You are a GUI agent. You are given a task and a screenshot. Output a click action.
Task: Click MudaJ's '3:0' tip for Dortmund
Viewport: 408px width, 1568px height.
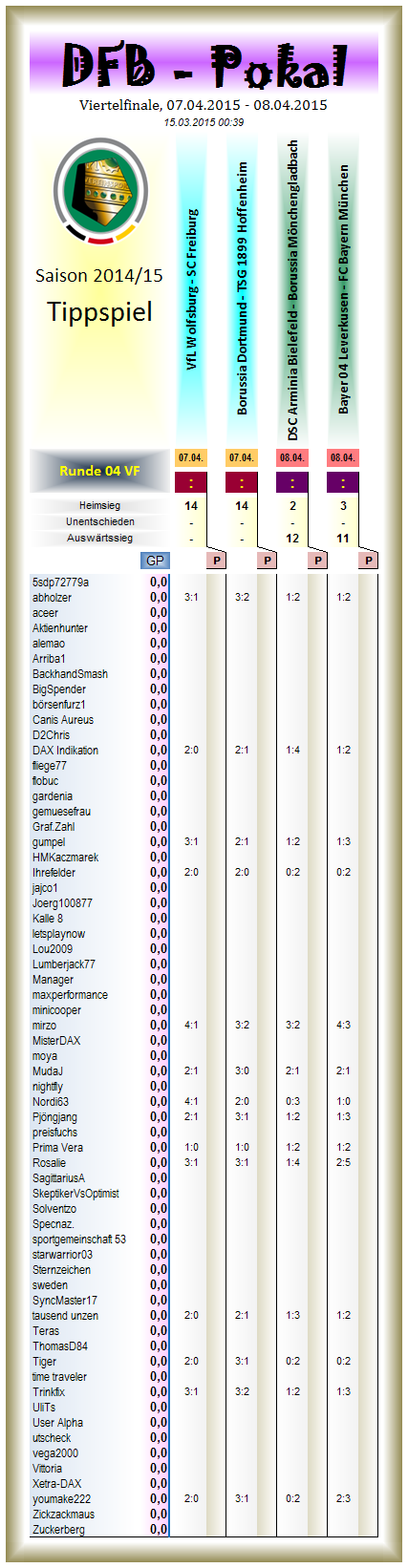(x=242, y=1070)
